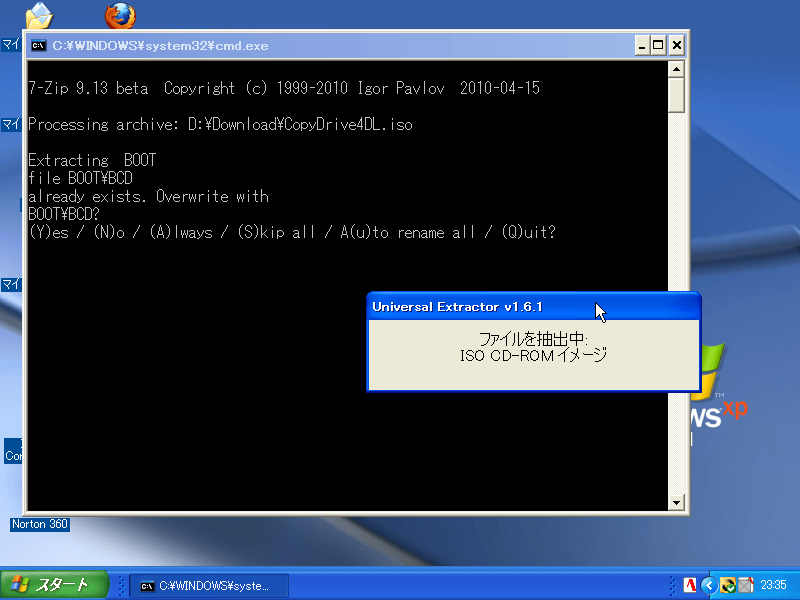The height and width of the screenshot is (600, 800).
Task: Click the 'already exists. Overwrite with' line
Action: 148,196
